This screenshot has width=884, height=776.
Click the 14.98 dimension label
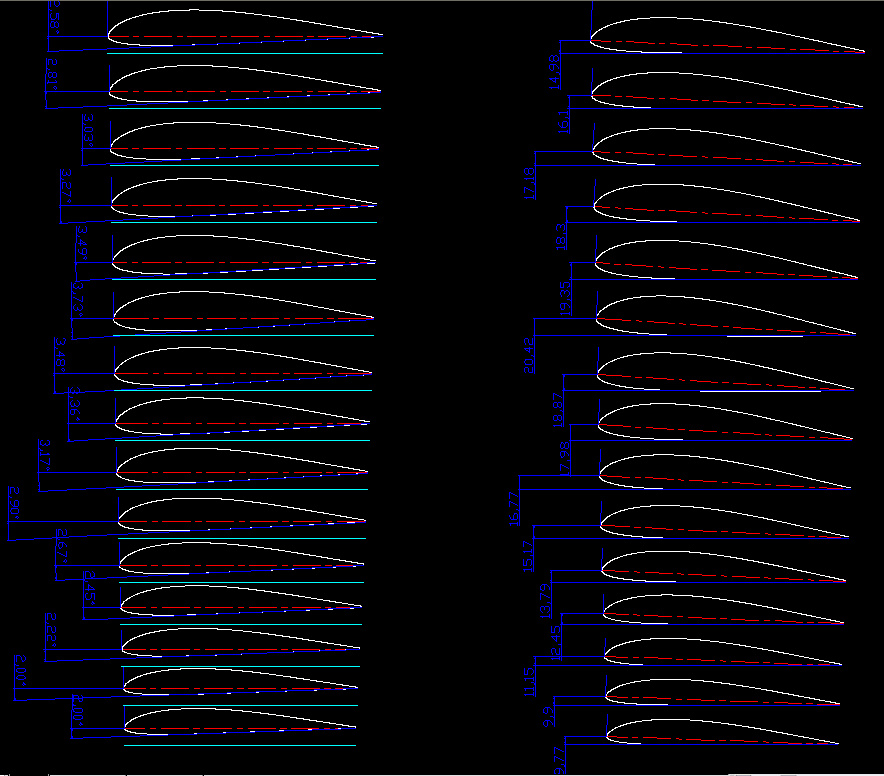554,72
